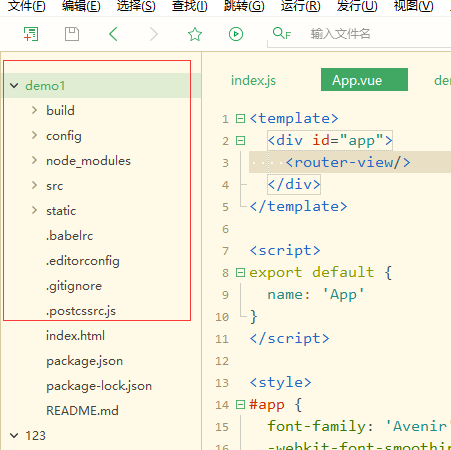Collapse the 123 project chevron
The image size is (451, 450).
[14, 435]
